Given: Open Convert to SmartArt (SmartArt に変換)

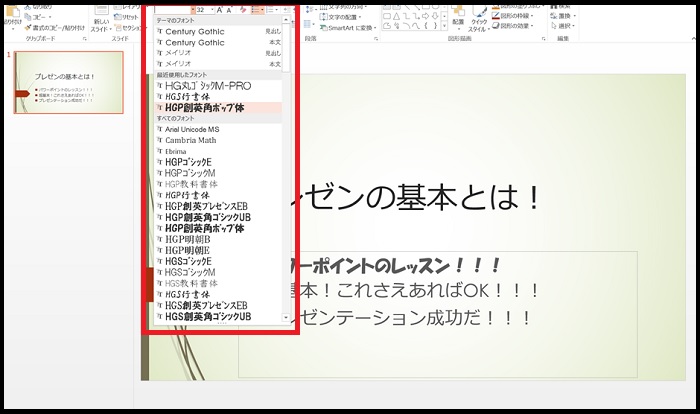Looking at the screenshot, I should click(x=348, y=28).
